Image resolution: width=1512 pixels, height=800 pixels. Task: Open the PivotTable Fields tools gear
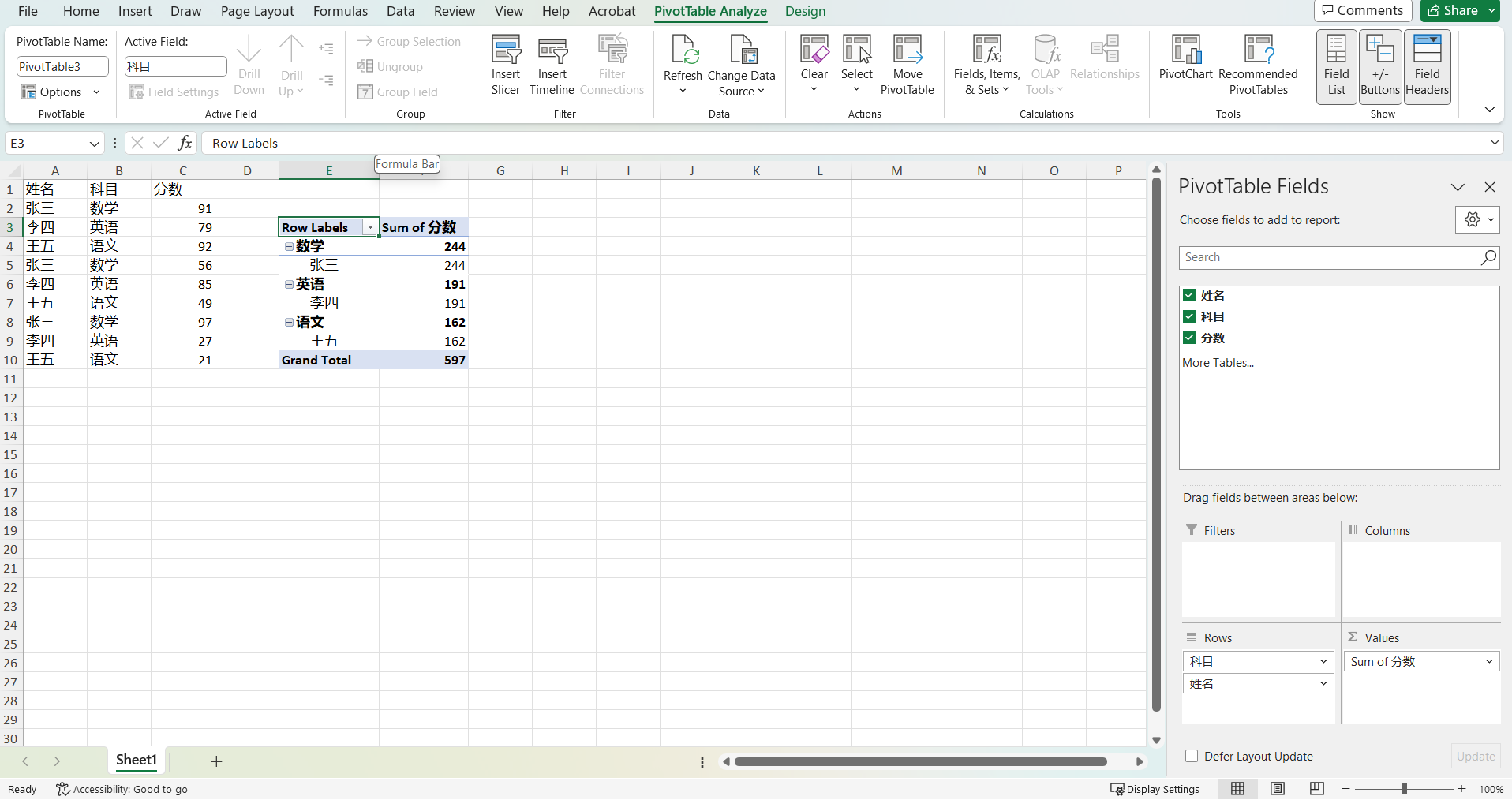(x=1477, y=220)
